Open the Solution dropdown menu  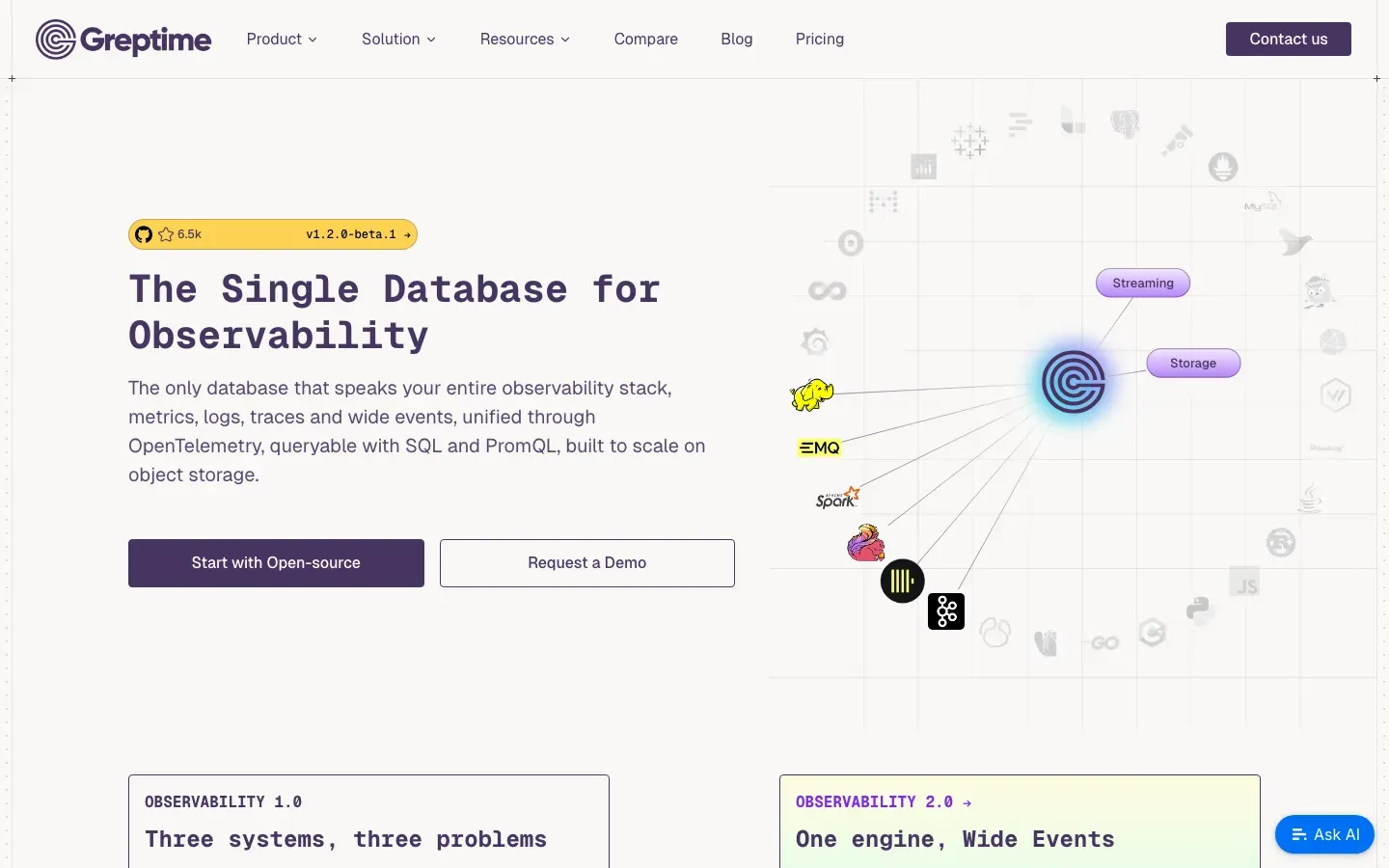(x=398, y=40)
